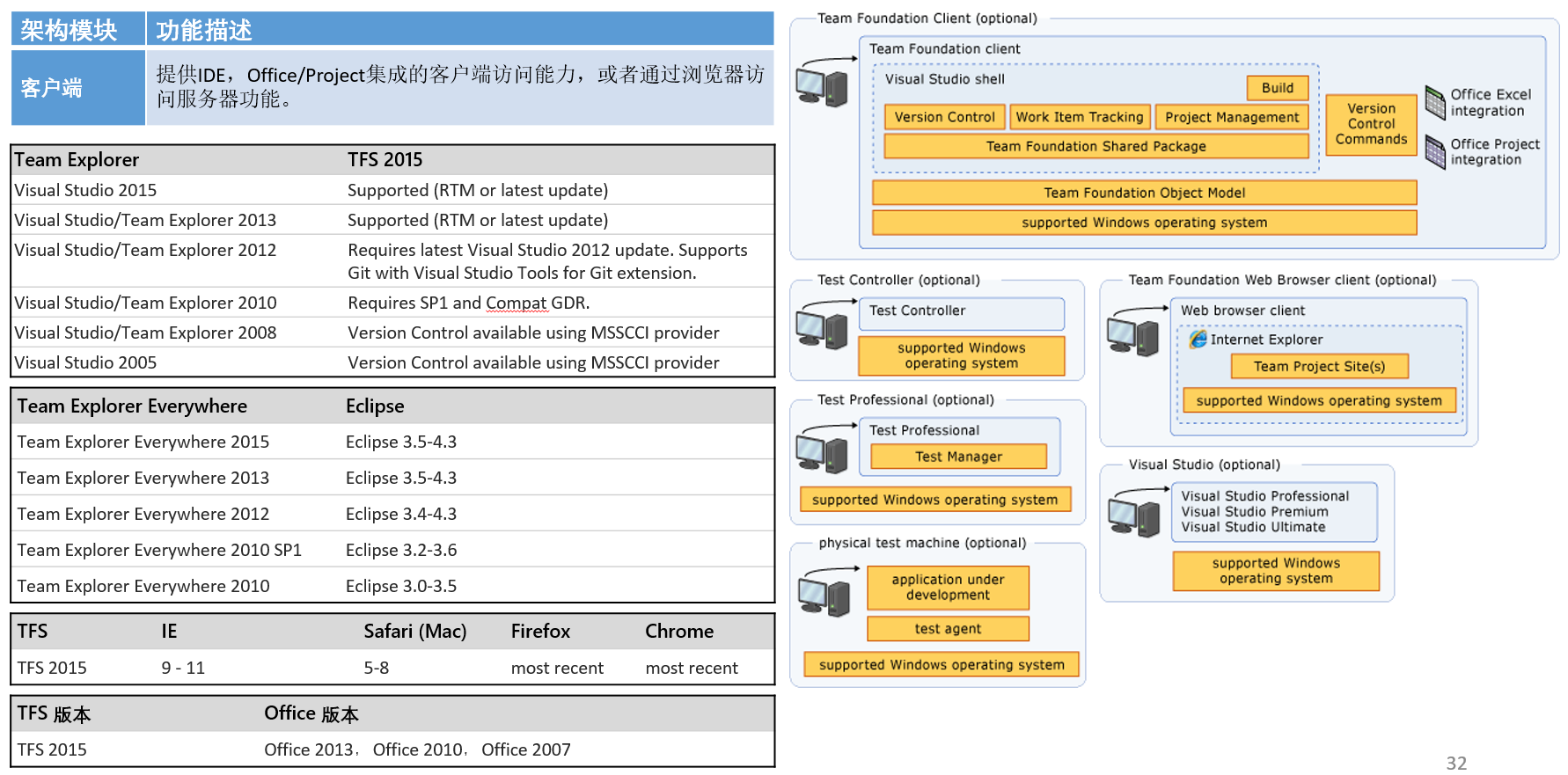Screen dimensions: 1568x775
Task: Click the Eclipse 3.0-3.5 cell
Action: [x=401, y=586]
